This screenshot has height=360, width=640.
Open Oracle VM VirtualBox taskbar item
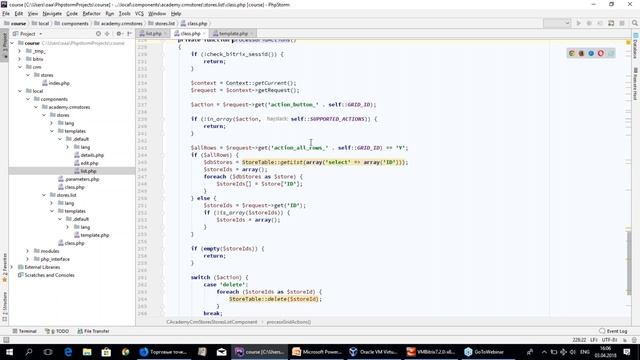click(373, 352)
